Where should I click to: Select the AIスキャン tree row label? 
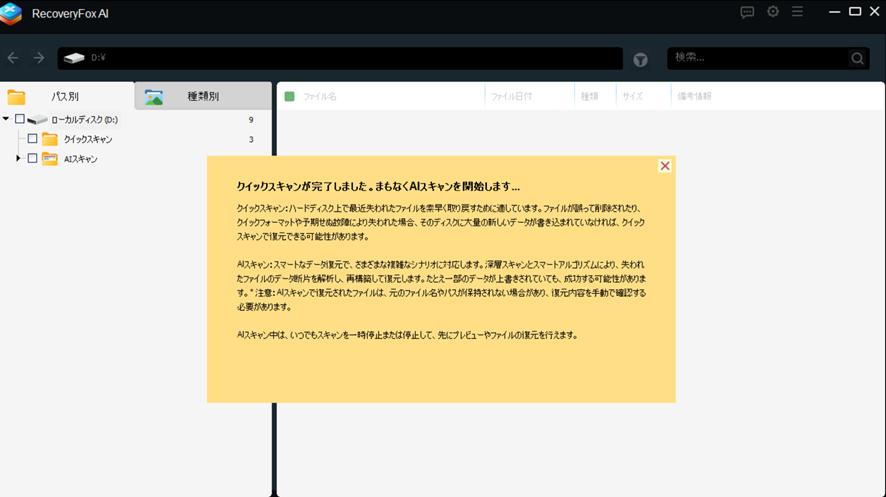81,159
